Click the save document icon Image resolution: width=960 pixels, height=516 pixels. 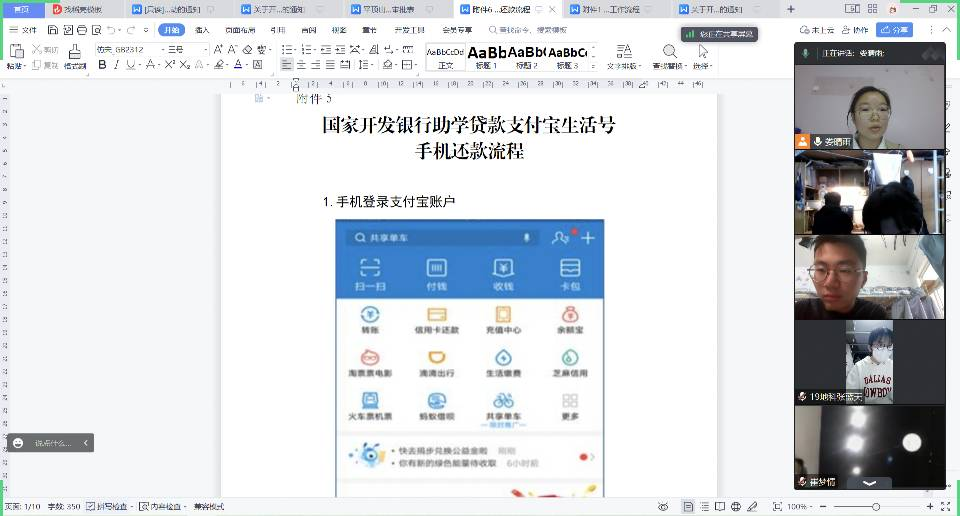51,30
